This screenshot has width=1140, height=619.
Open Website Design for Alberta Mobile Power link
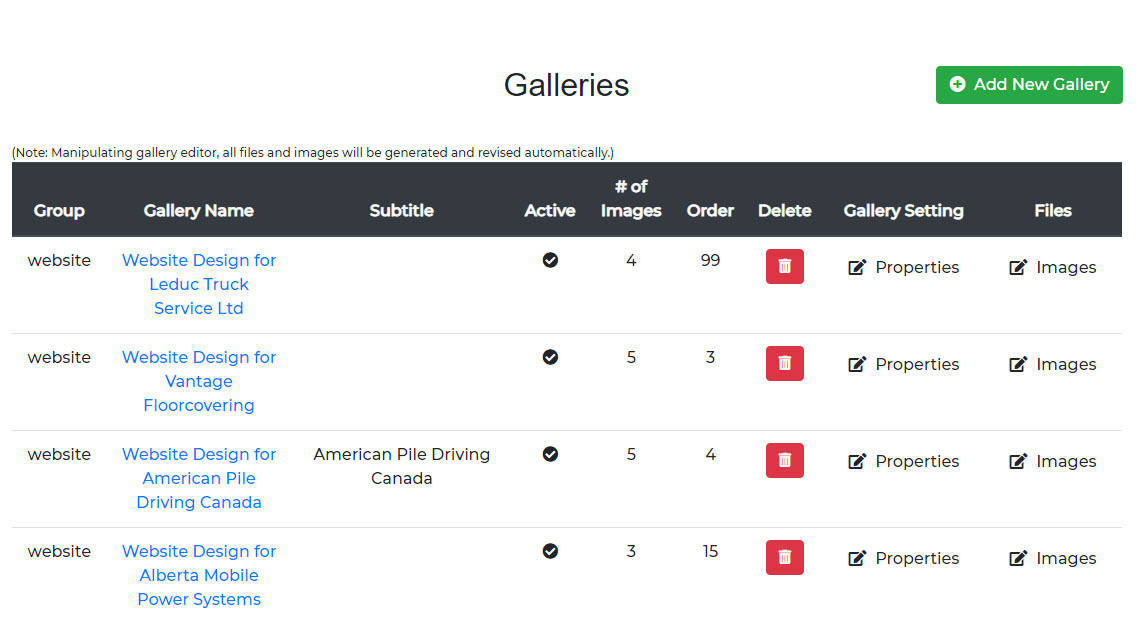coord(198,575)
